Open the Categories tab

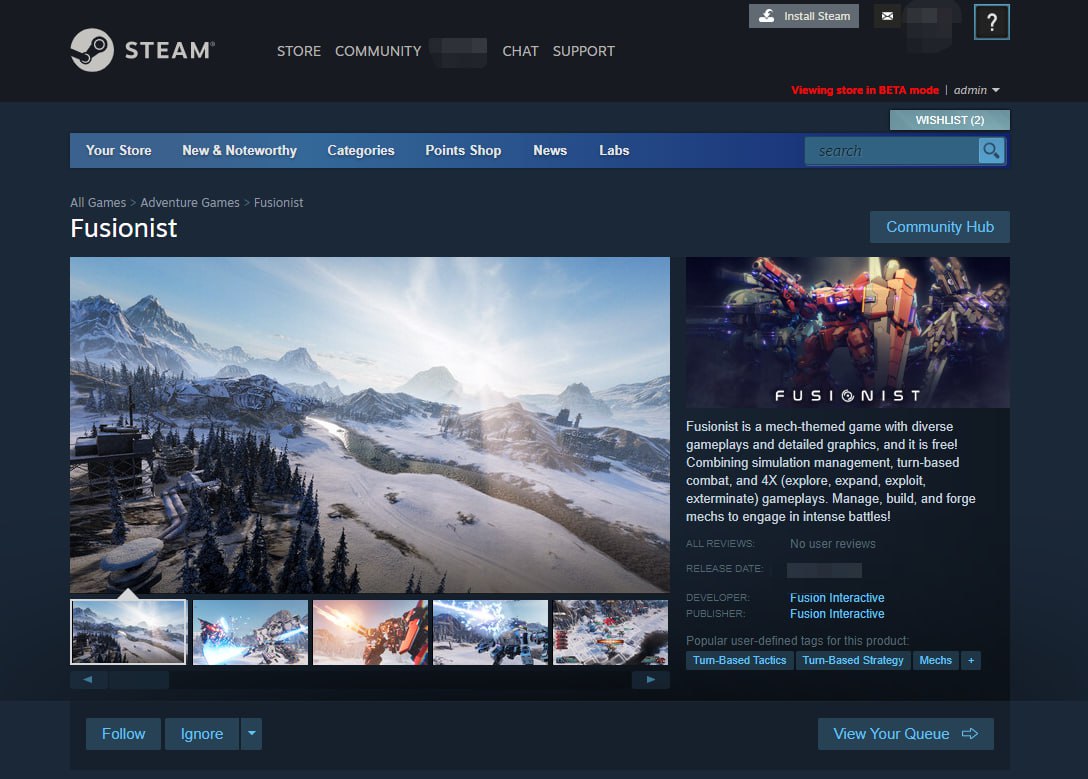click(361, 151)
